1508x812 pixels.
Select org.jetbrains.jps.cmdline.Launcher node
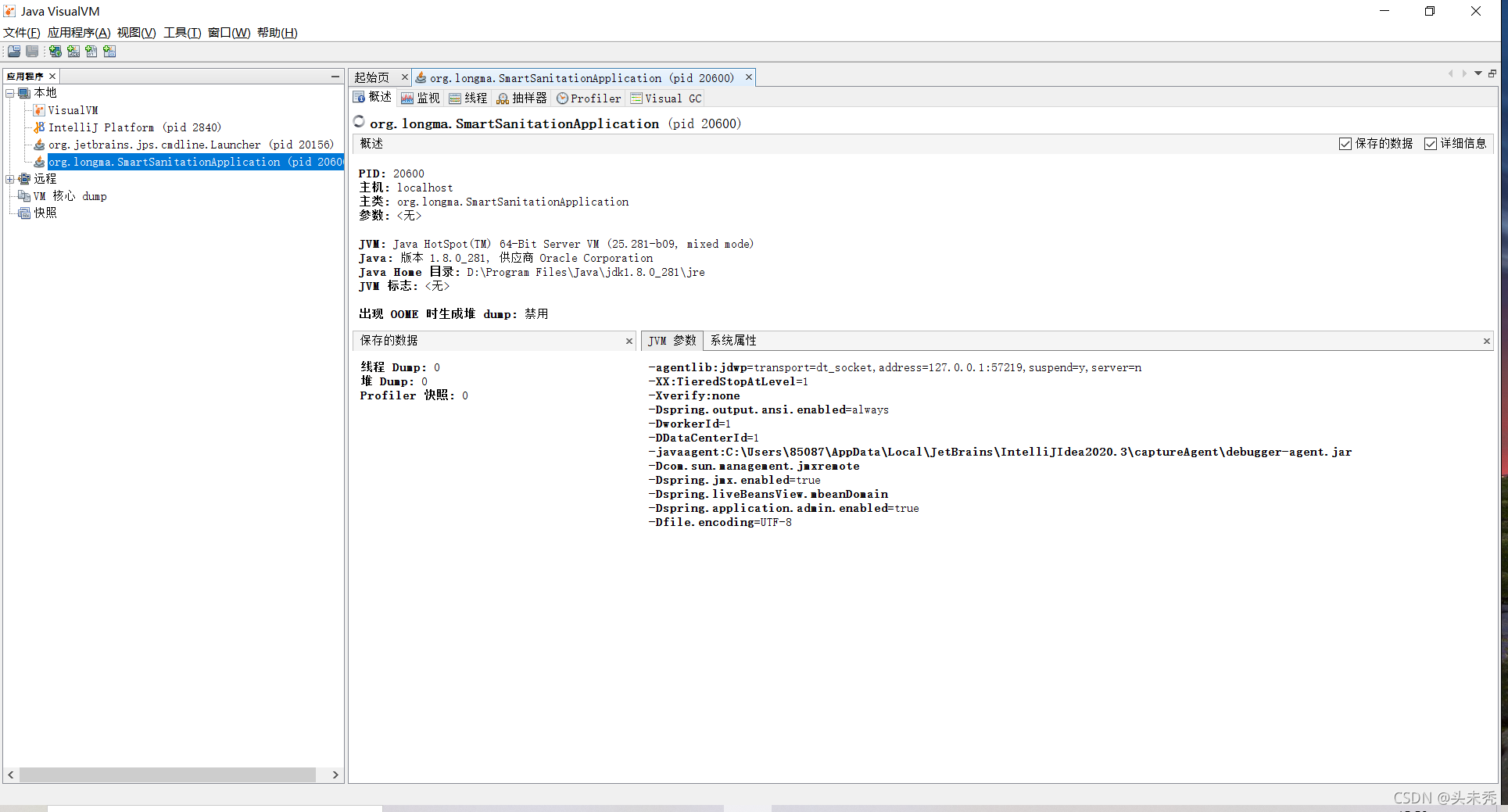(x=191, y=145)
